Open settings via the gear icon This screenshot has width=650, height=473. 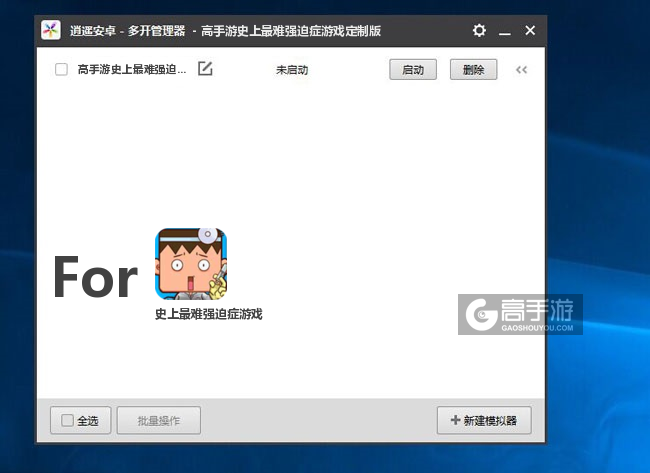479,31
